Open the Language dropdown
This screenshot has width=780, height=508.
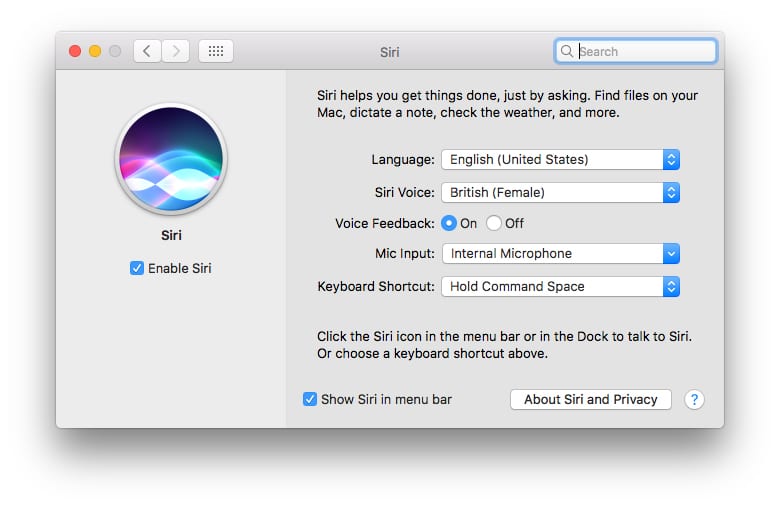pyautogui.click(x=560, y=159)
